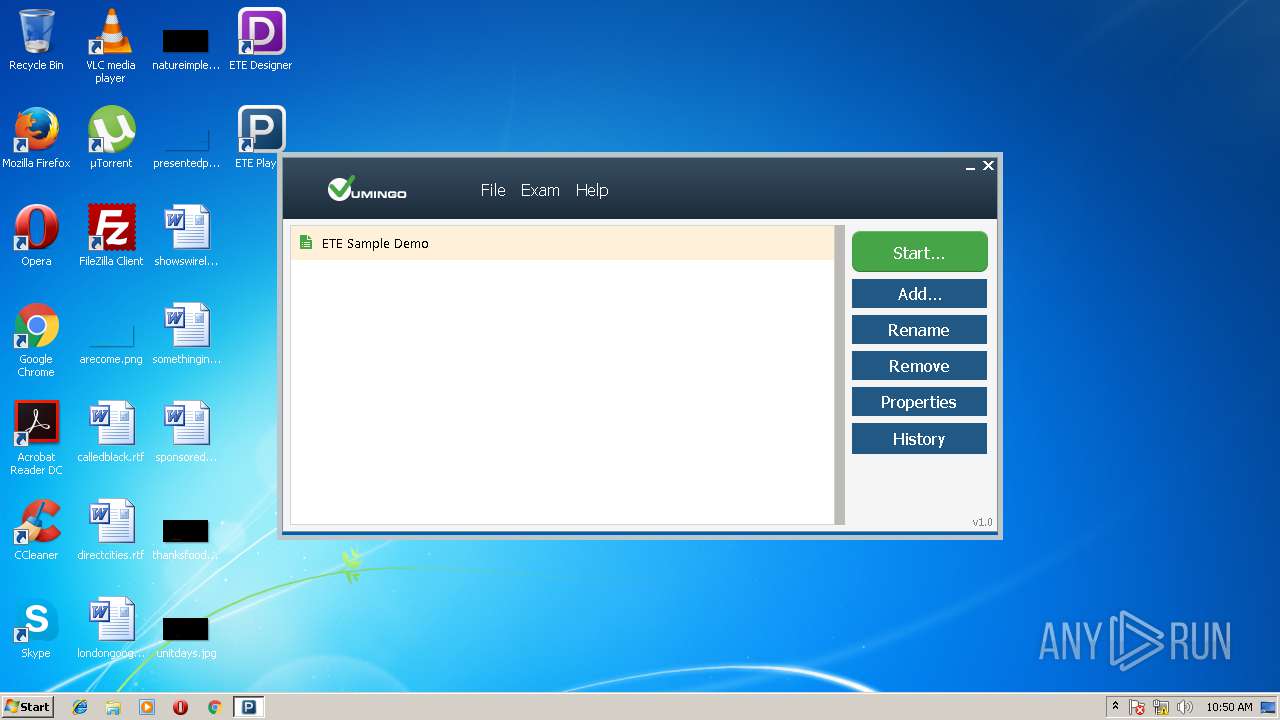Open Windows Explorer from taskbar

pyautogui.click(x=113, y=707)
